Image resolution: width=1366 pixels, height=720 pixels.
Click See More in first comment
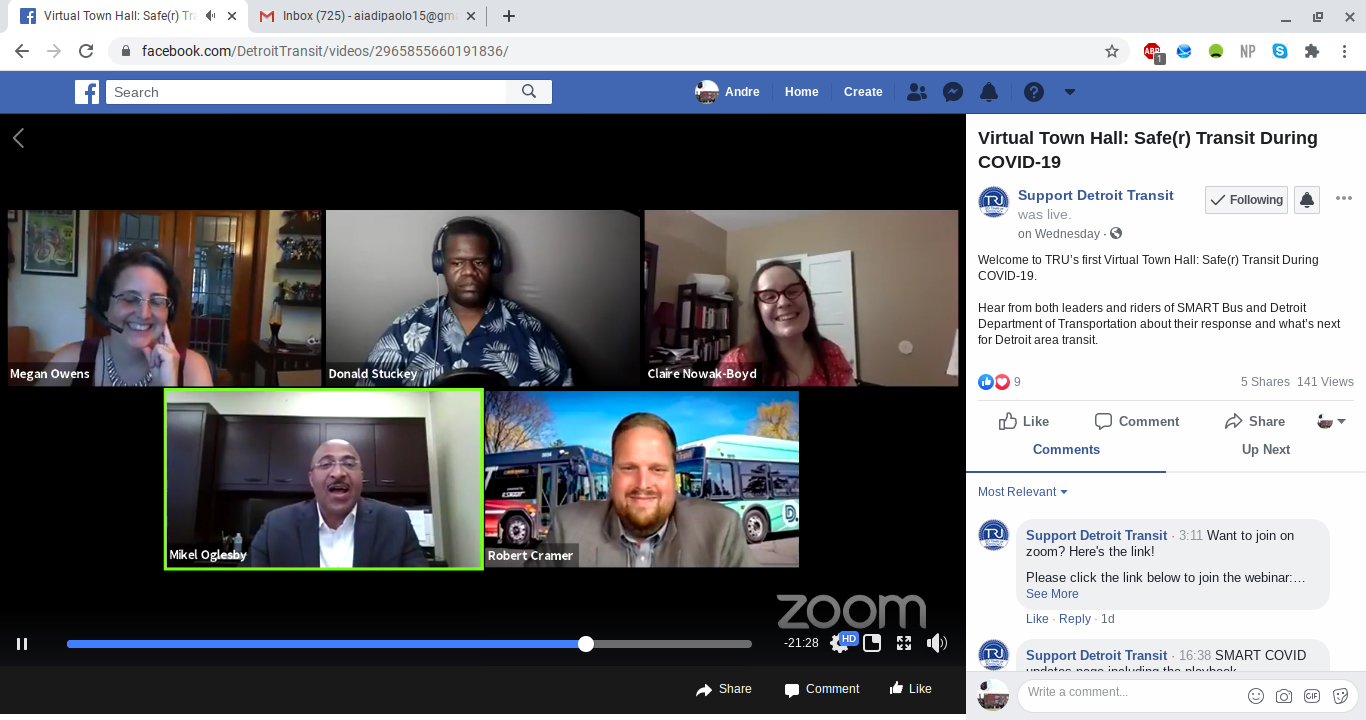pos(1052,594)
